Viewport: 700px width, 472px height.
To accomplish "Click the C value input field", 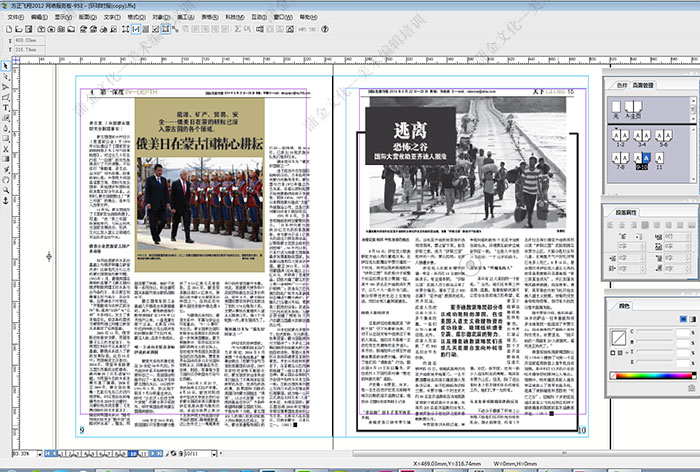I will click(683, 332).
